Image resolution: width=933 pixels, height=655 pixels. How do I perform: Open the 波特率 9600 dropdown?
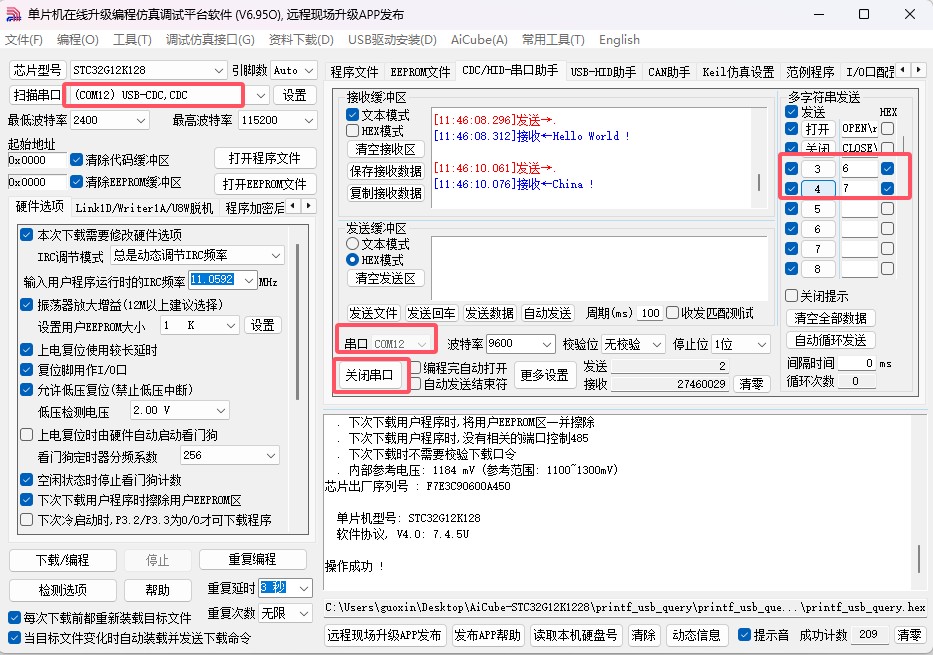pos(547,344)
